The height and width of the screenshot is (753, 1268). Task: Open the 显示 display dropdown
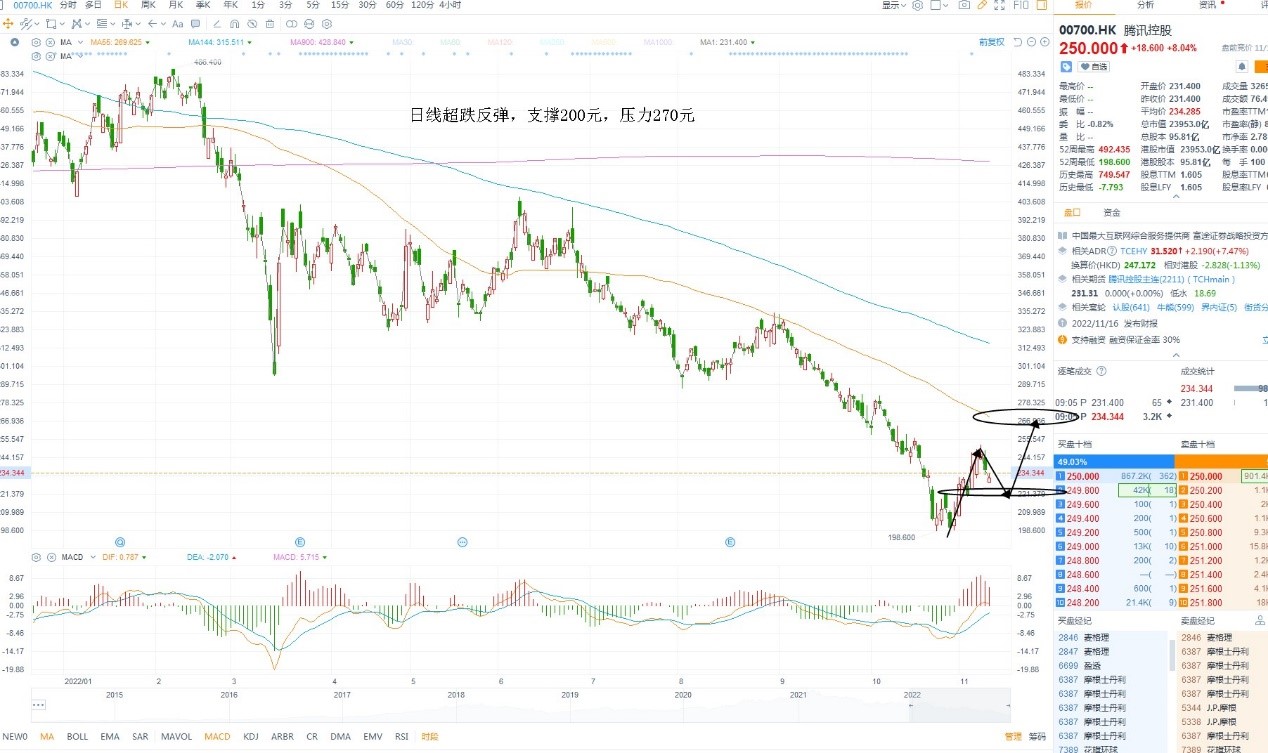pyautogui.click(x=894, y=5)
